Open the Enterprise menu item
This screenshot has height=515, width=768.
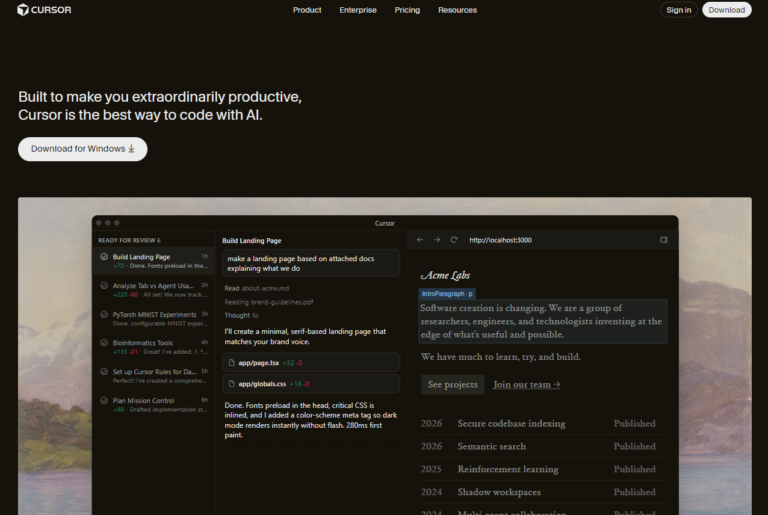[x=358, y=10]
